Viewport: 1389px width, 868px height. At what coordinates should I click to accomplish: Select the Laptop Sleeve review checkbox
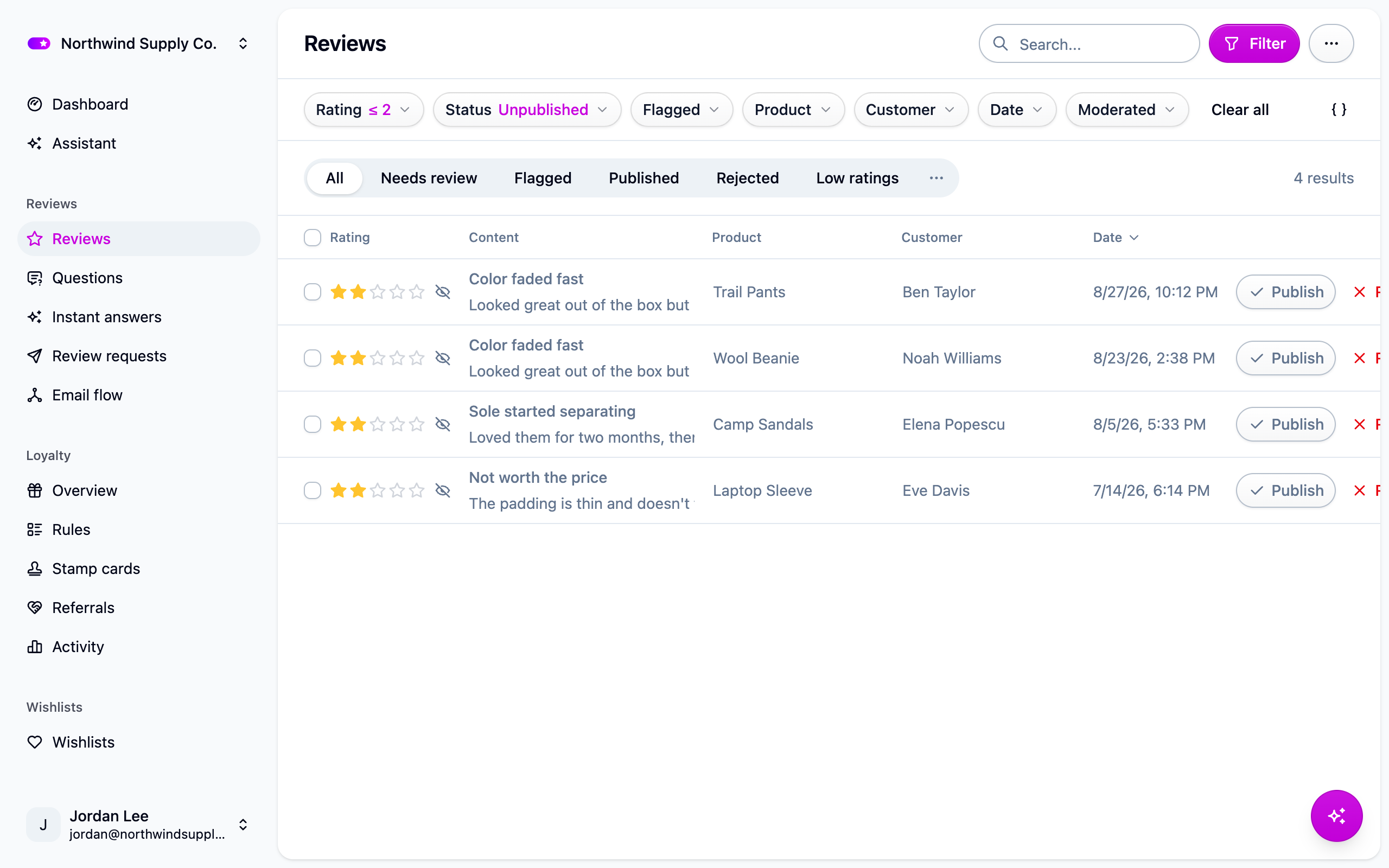(x=312, y=490)
